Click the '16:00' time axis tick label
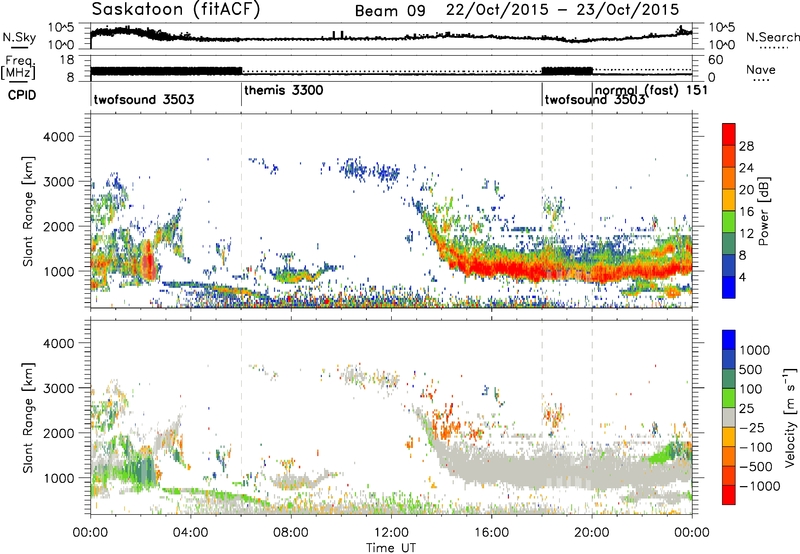 pyautogui.click(x=491, y=533)
